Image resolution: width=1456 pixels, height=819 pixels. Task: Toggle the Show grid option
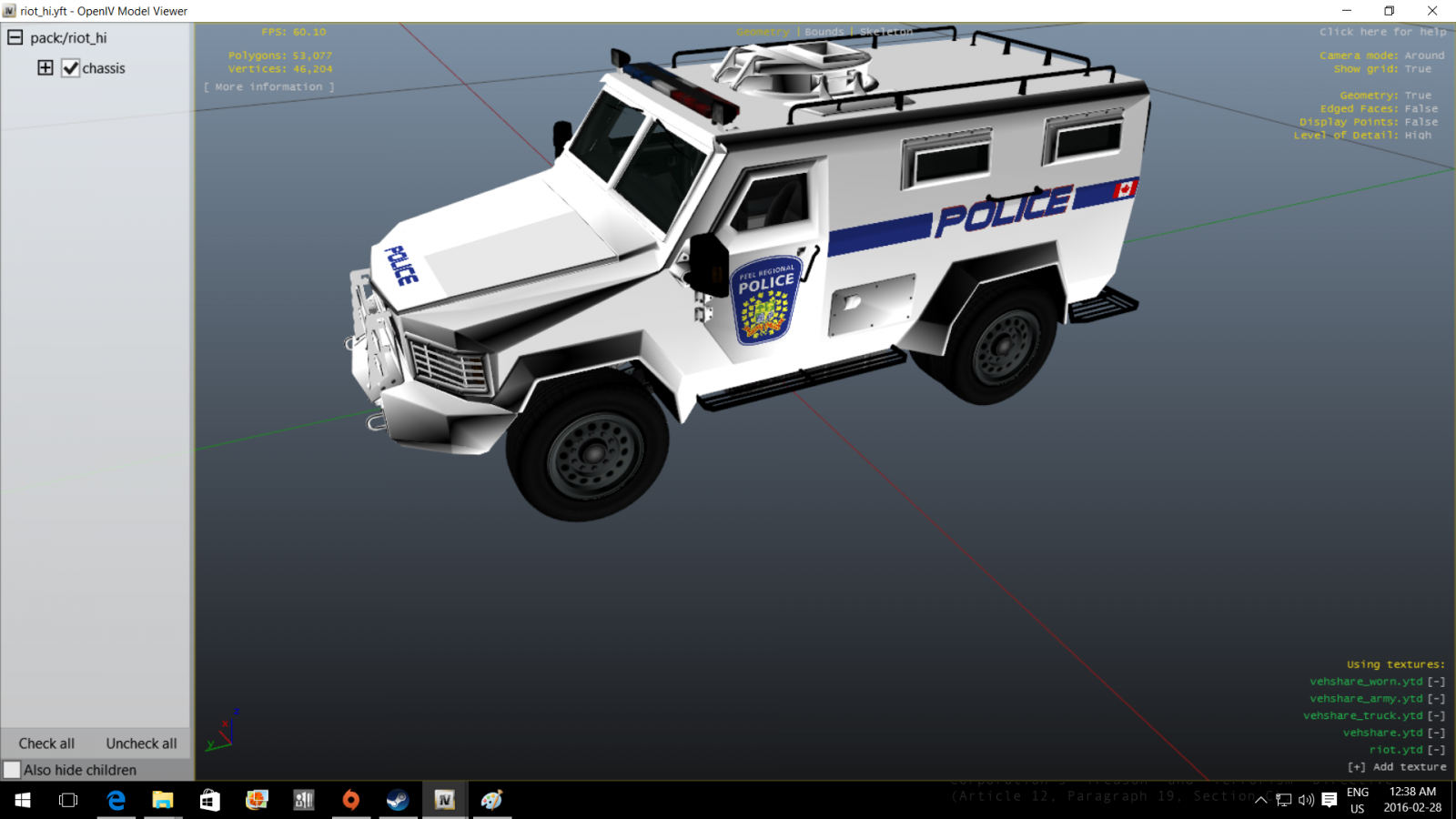coord(1417,69)
